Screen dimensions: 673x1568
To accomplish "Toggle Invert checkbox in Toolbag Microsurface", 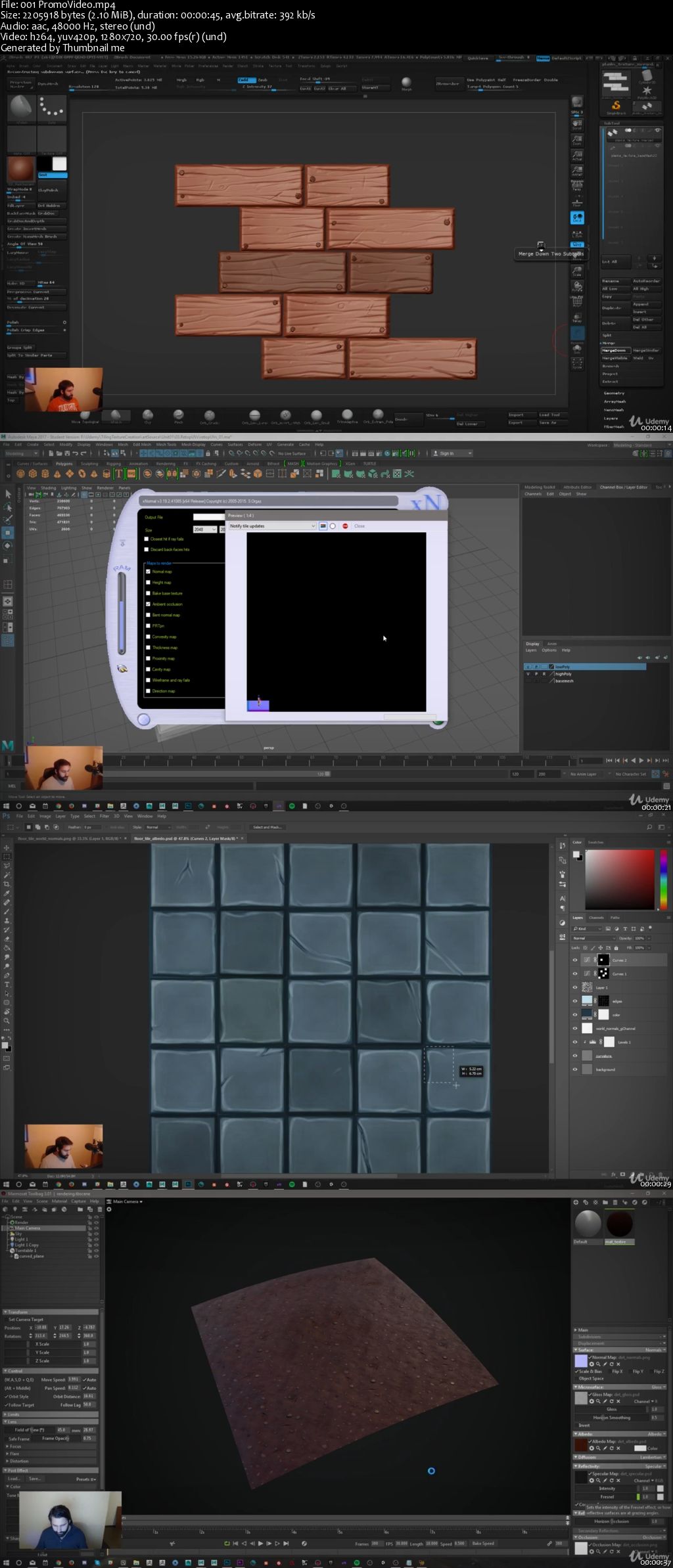I will pyautogui.click(x=578, y=1425).
